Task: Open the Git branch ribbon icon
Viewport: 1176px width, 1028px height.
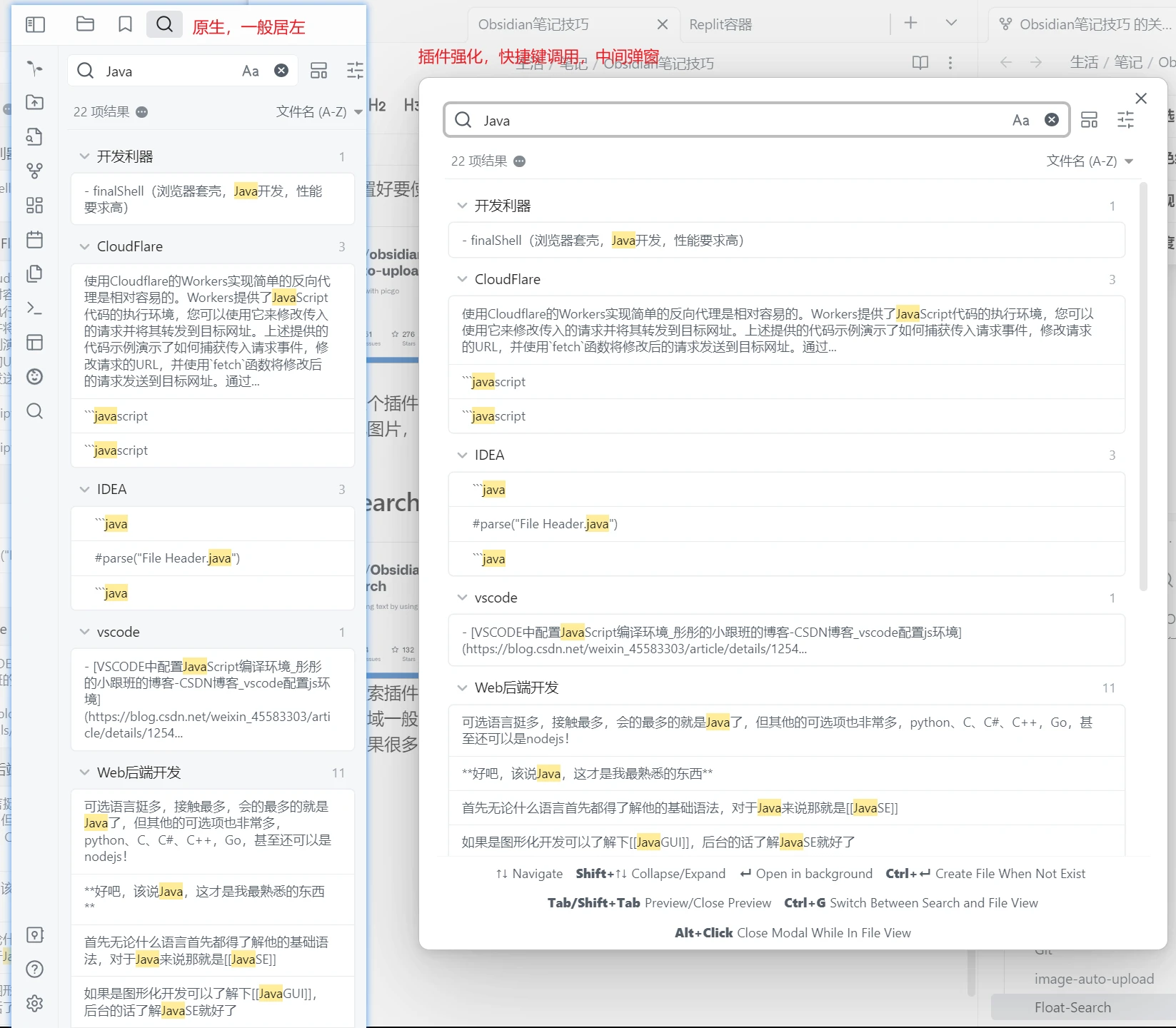Action: coord(34,171)
